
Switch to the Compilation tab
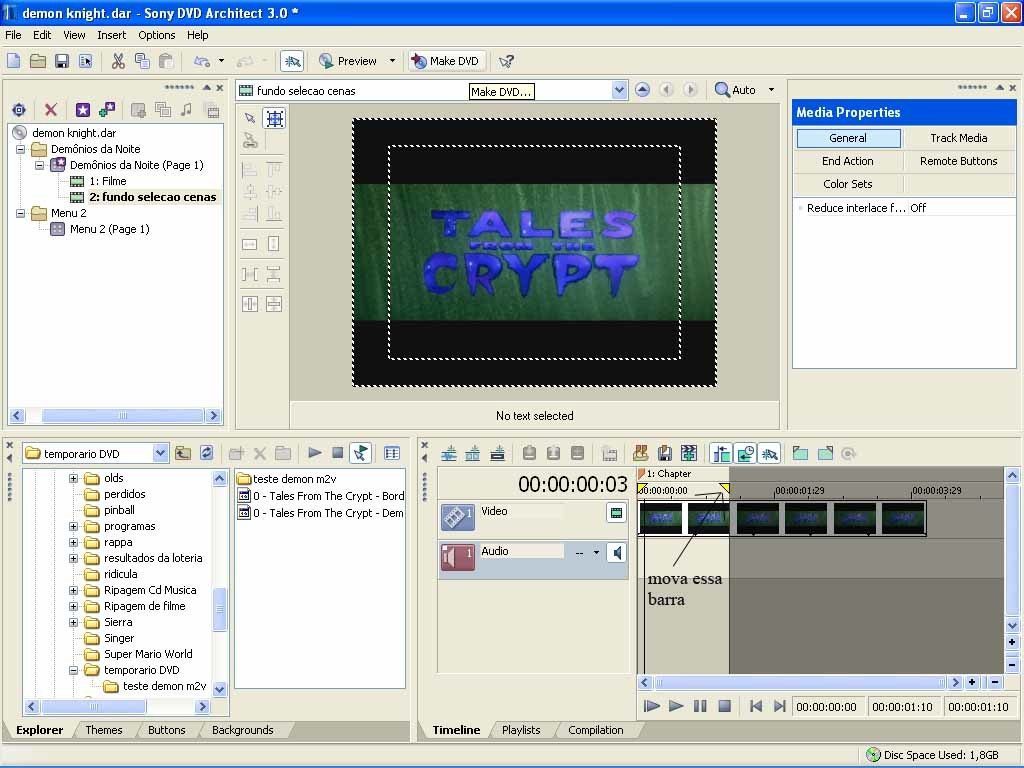(596, 729)
